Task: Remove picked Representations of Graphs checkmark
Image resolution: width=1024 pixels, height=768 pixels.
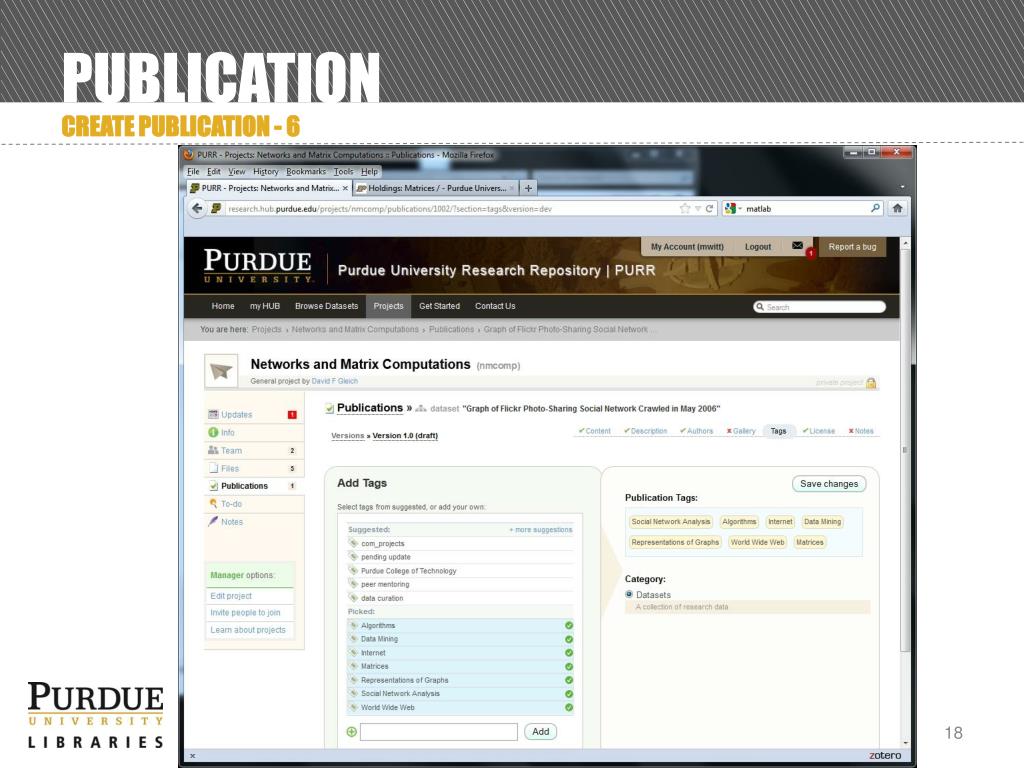Action: pos(569,680)
